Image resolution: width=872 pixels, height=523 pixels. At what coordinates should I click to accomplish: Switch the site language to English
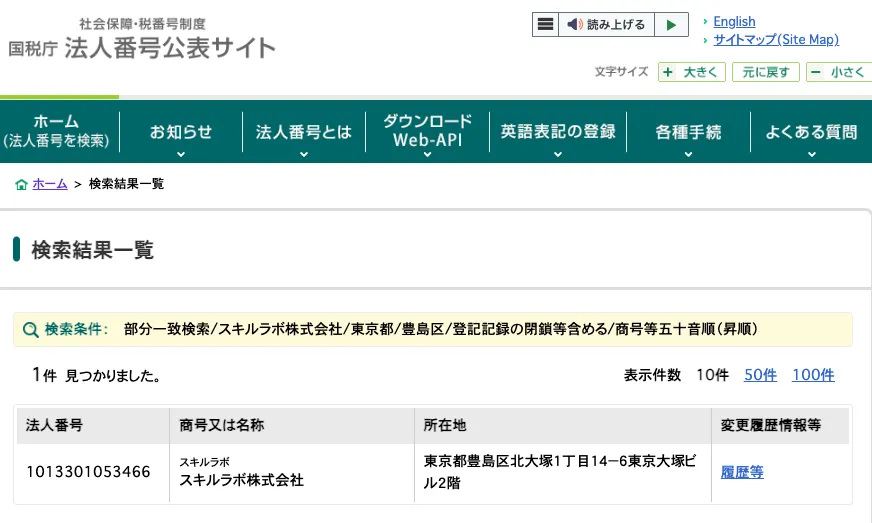[734, 22]
